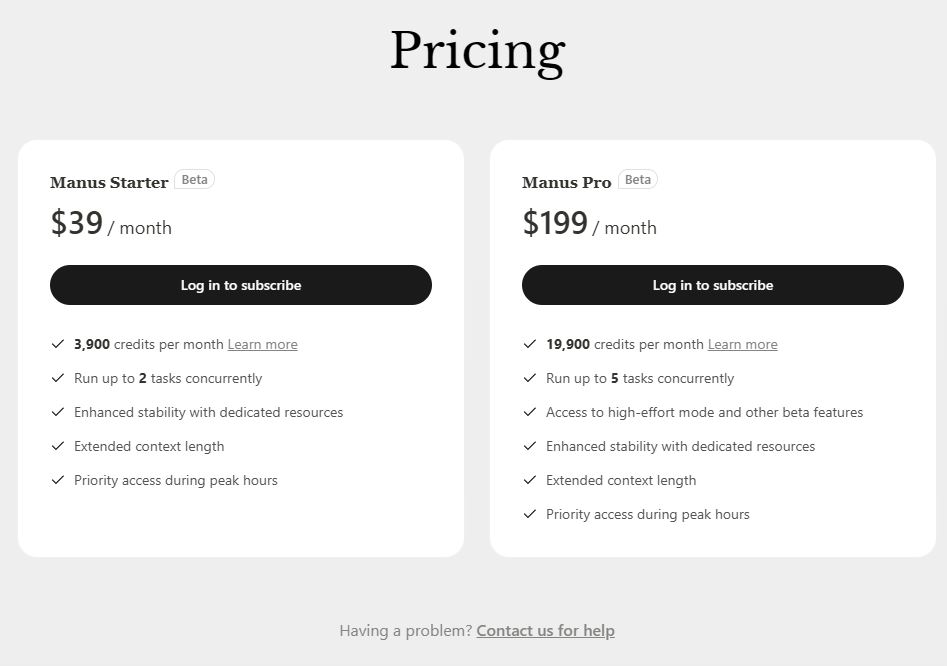Click the "Contact us for help" link
947x666 pixels.
tap(545, 631)
